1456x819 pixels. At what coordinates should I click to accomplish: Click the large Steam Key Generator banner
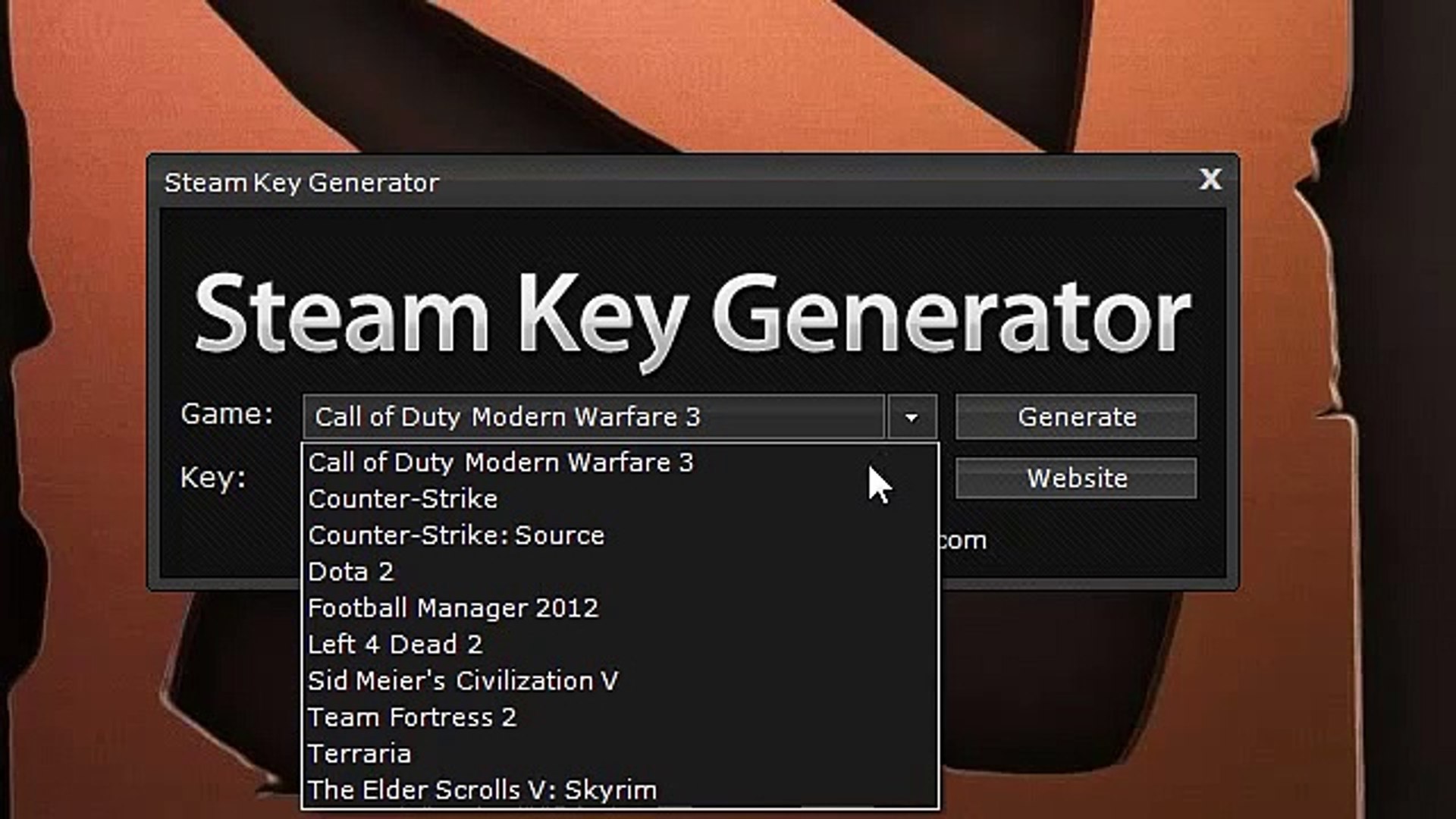tap(692, 317)
